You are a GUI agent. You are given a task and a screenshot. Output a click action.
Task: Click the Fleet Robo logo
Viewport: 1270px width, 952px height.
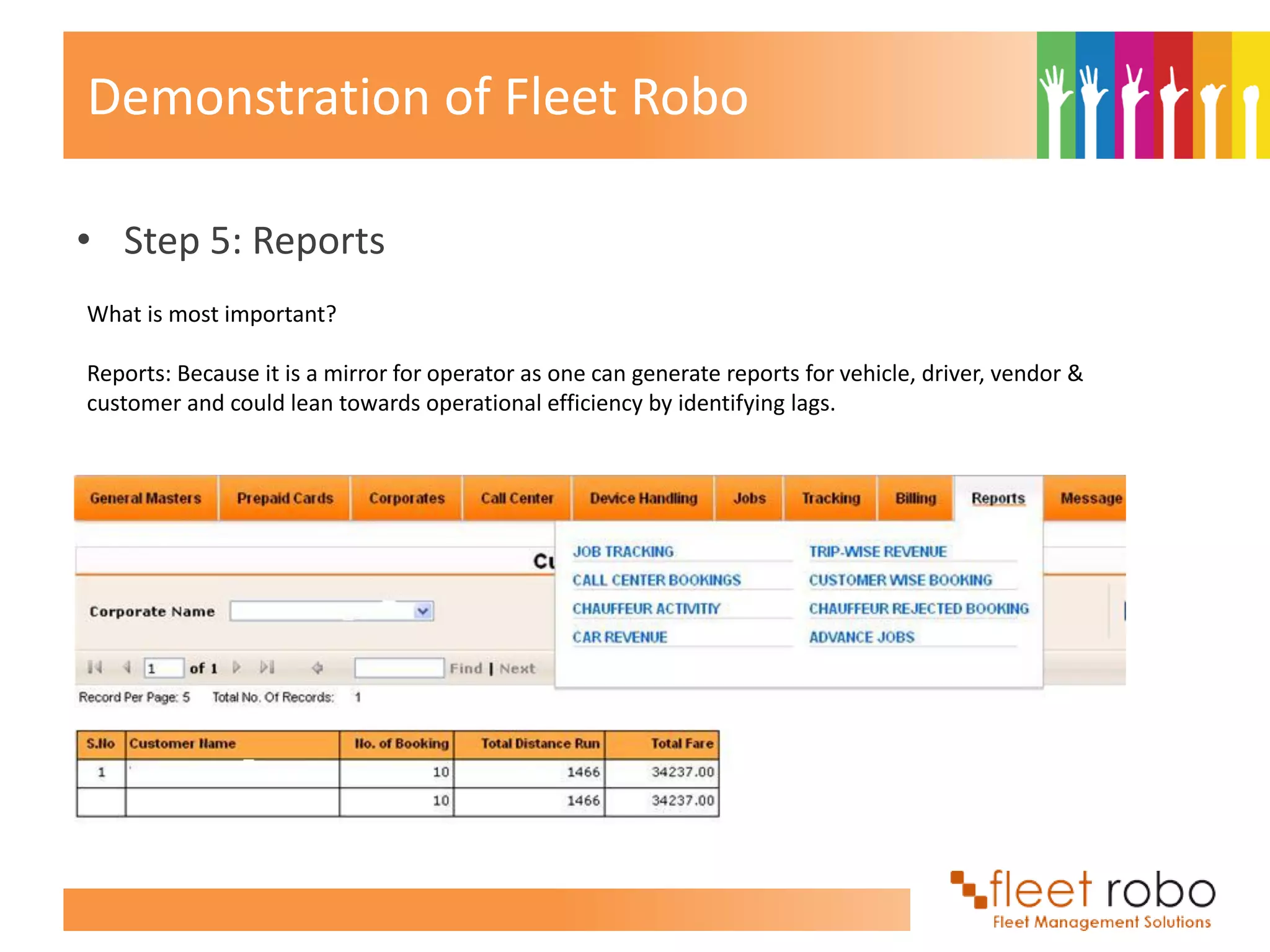point(1083,899)
